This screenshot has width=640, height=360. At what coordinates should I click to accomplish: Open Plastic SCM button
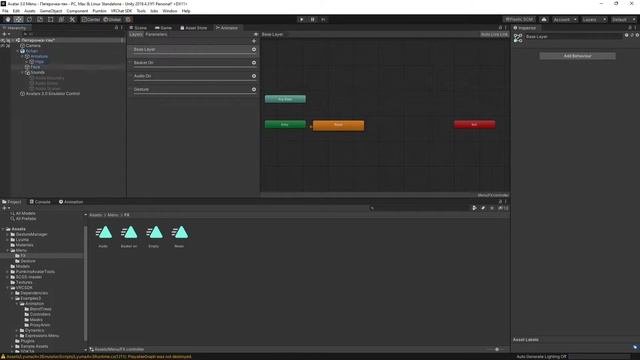point(519,19)
